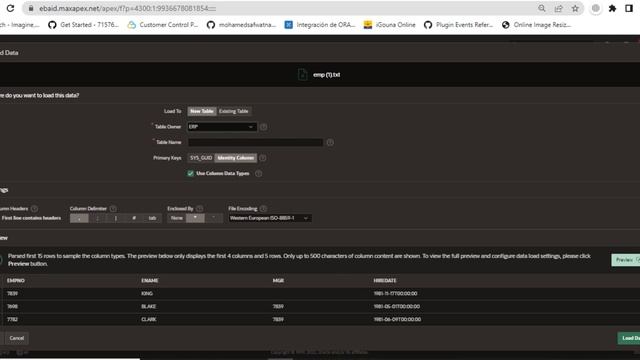Image resolution: width=640 pixels, height=360 pixels.
Task: Select comma column delimiter
Action: click(79, 218)
